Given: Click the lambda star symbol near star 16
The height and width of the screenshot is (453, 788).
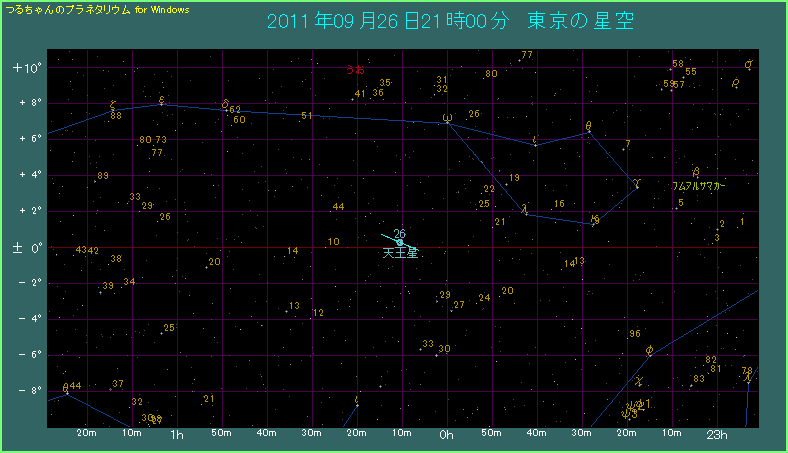Looking at the screenshot, I should 524,209.
